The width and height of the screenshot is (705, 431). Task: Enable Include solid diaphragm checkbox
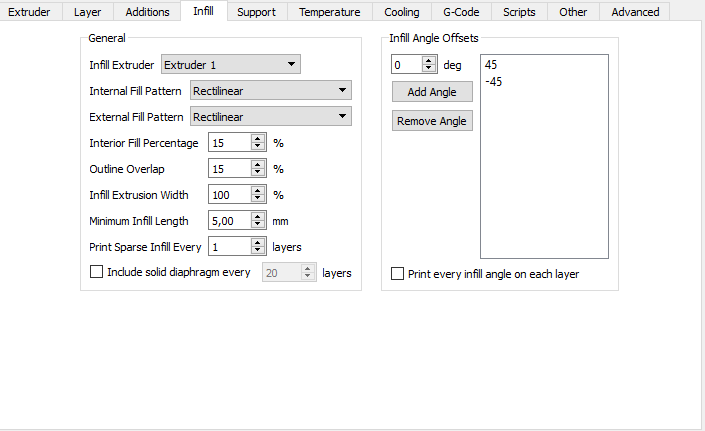tap(97, 272)
